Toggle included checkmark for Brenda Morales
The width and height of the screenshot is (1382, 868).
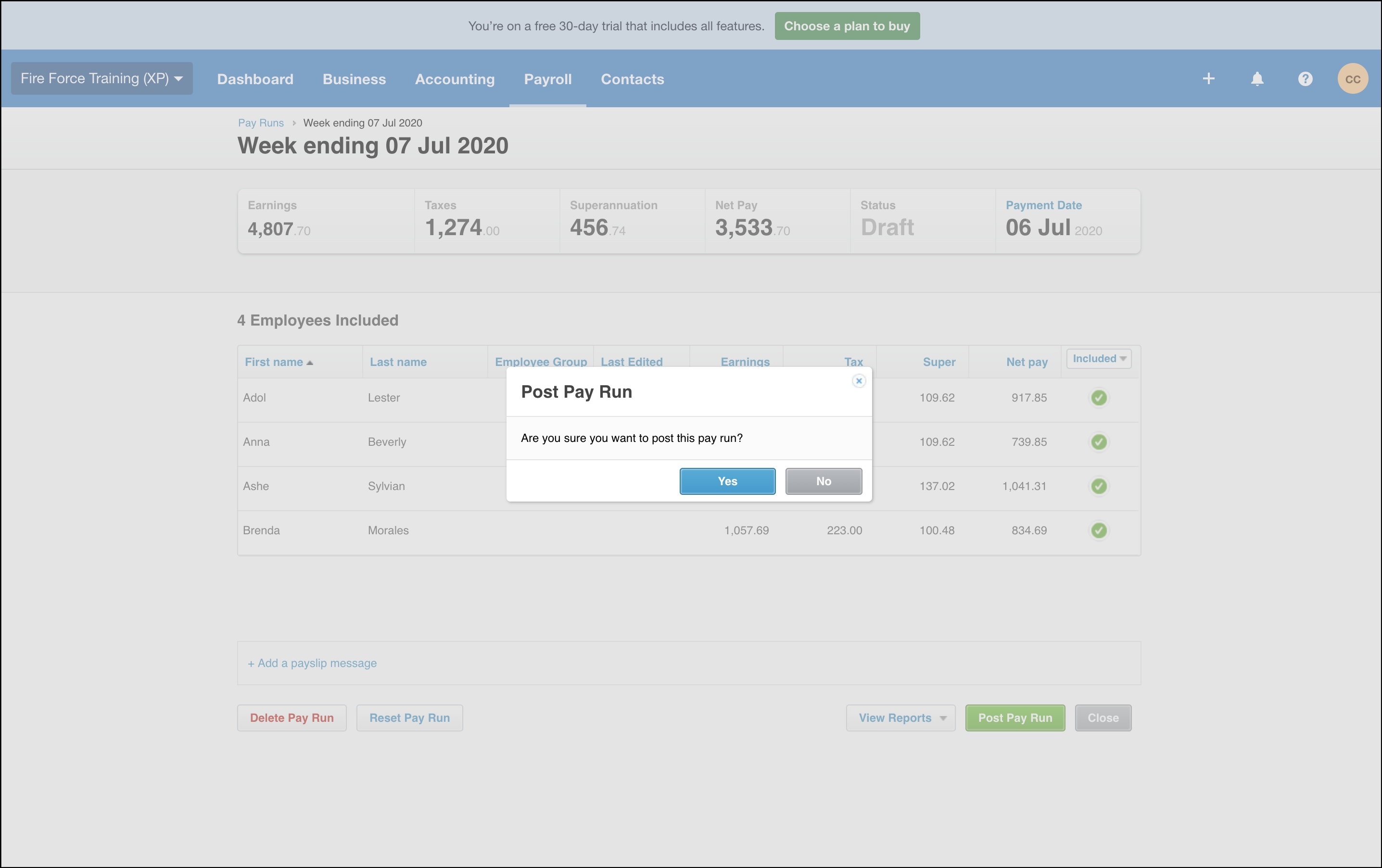click(1099, 530)
